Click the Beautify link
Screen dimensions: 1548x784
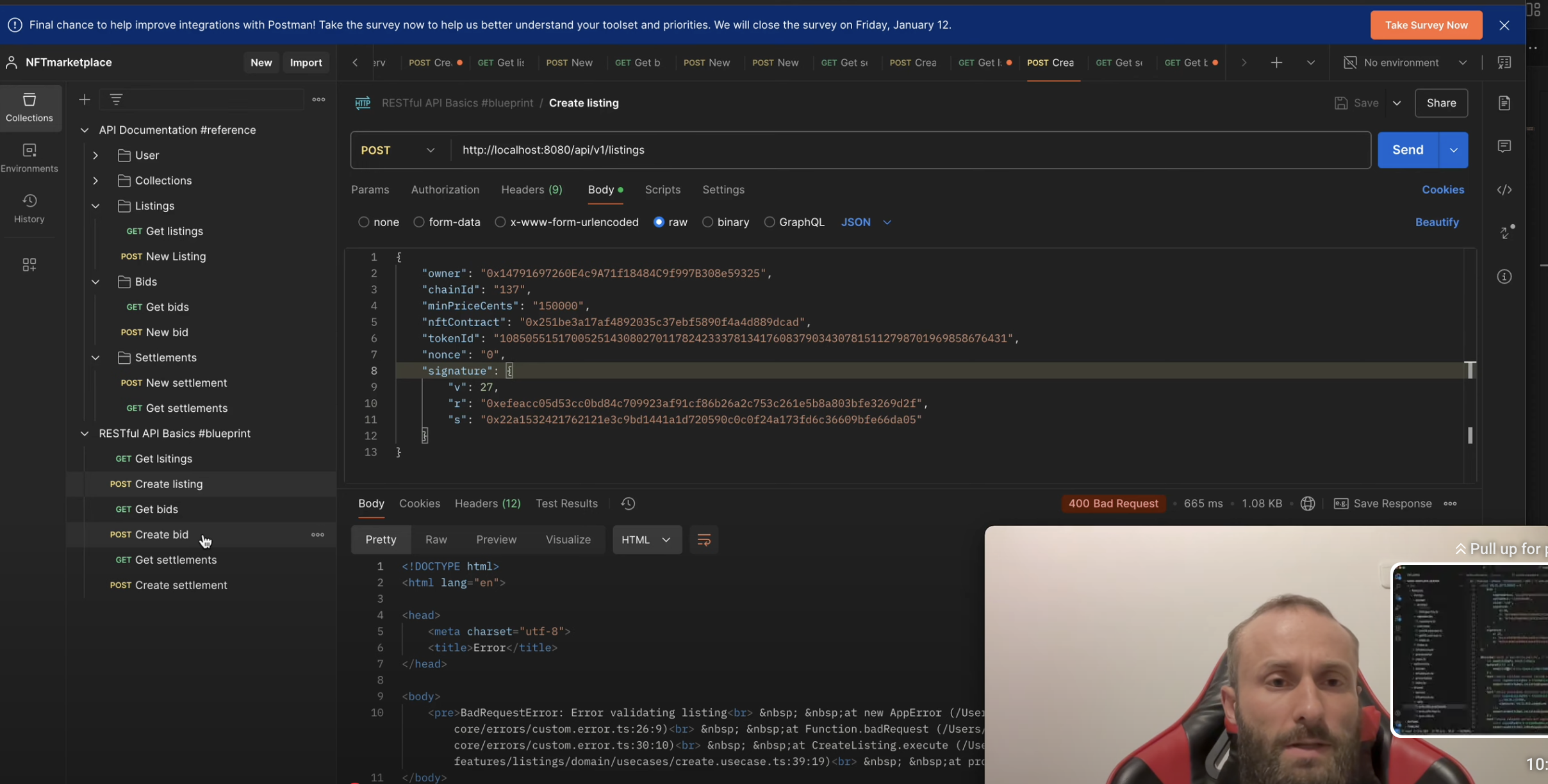pyautogui.click(x=1437, y=222)
